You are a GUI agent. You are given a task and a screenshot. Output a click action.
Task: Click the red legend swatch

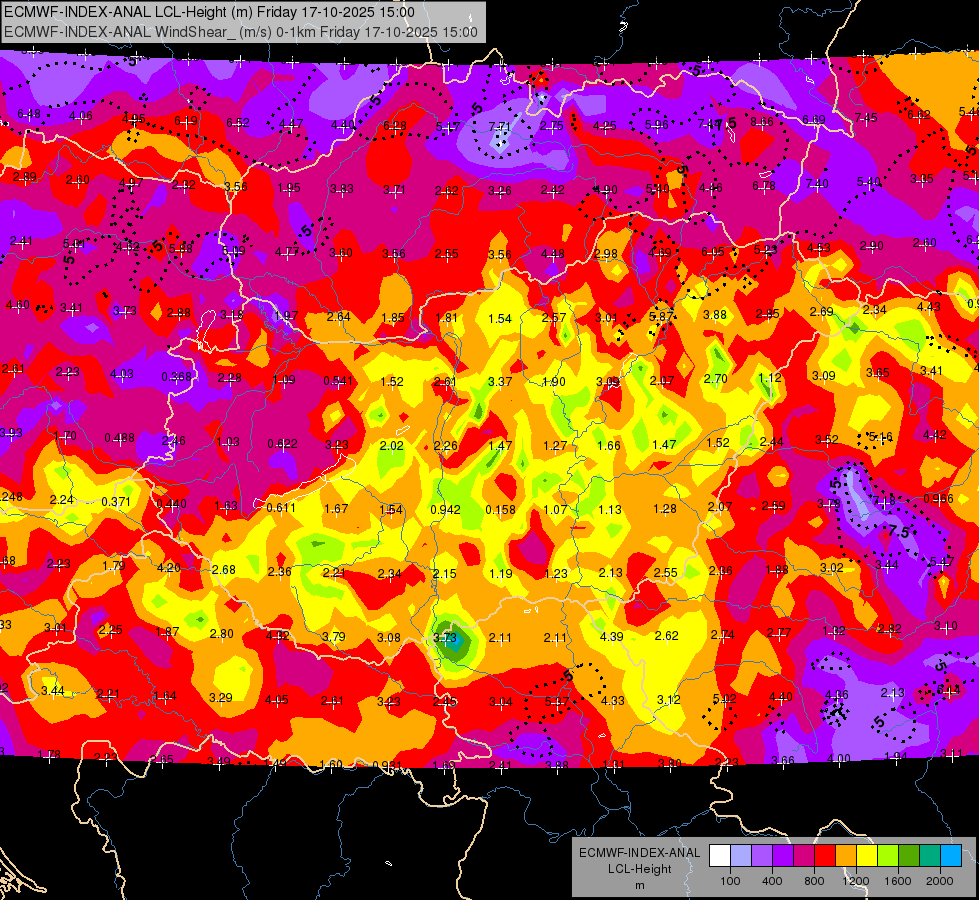[x=825, y=856]
